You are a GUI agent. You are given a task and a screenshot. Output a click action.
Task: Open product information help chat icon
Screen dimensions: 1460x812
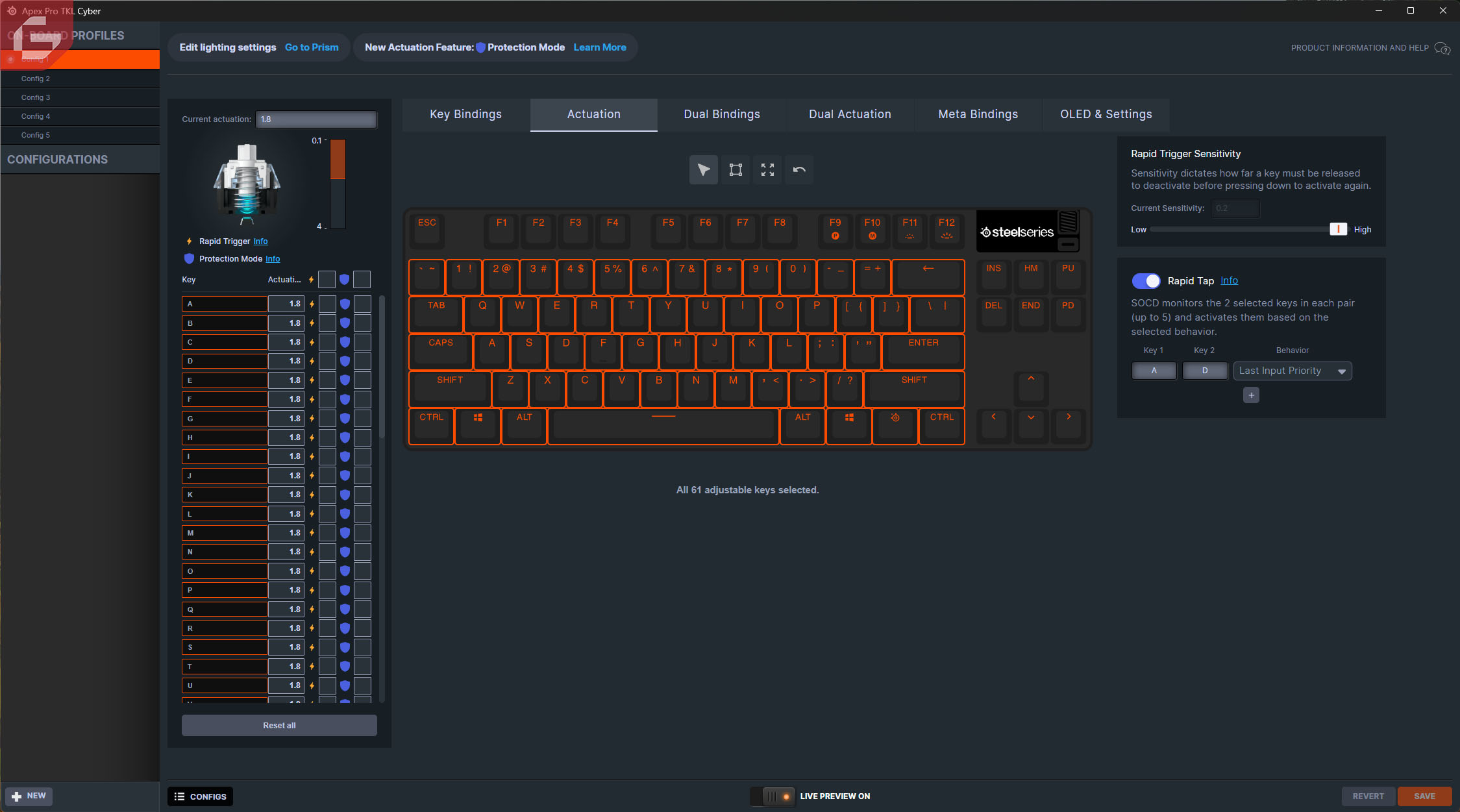[x=1442, y=48]
